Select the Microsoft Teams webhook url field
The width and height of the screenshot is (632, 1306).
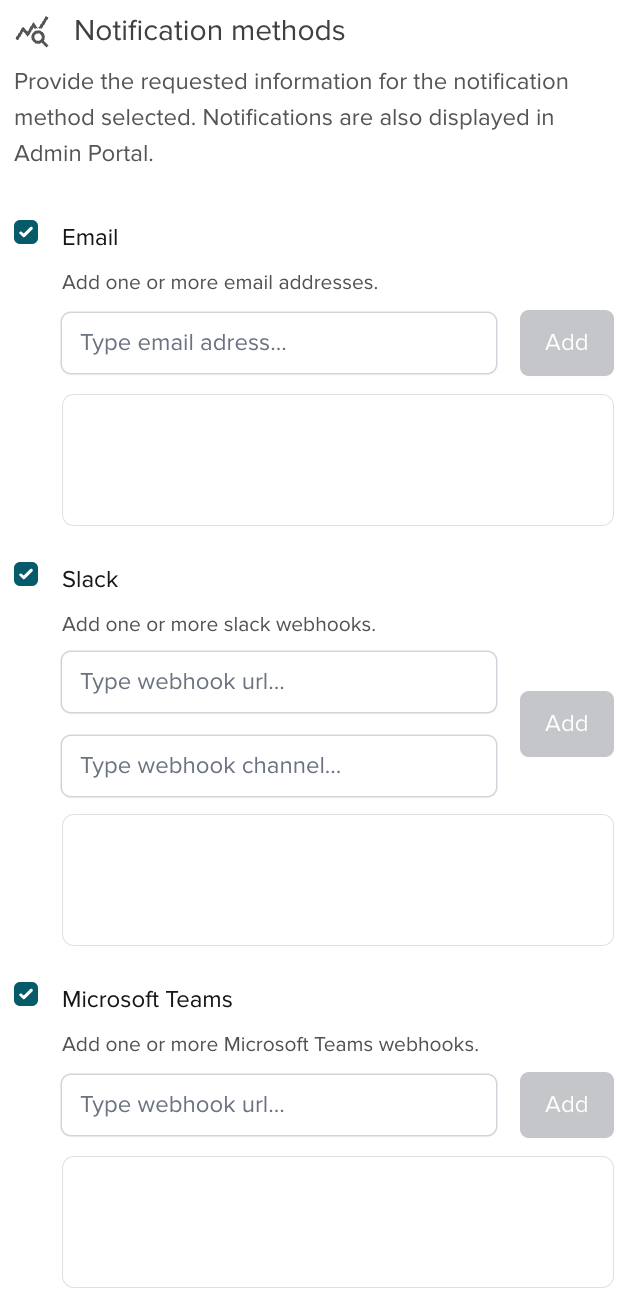point(279,1104)
